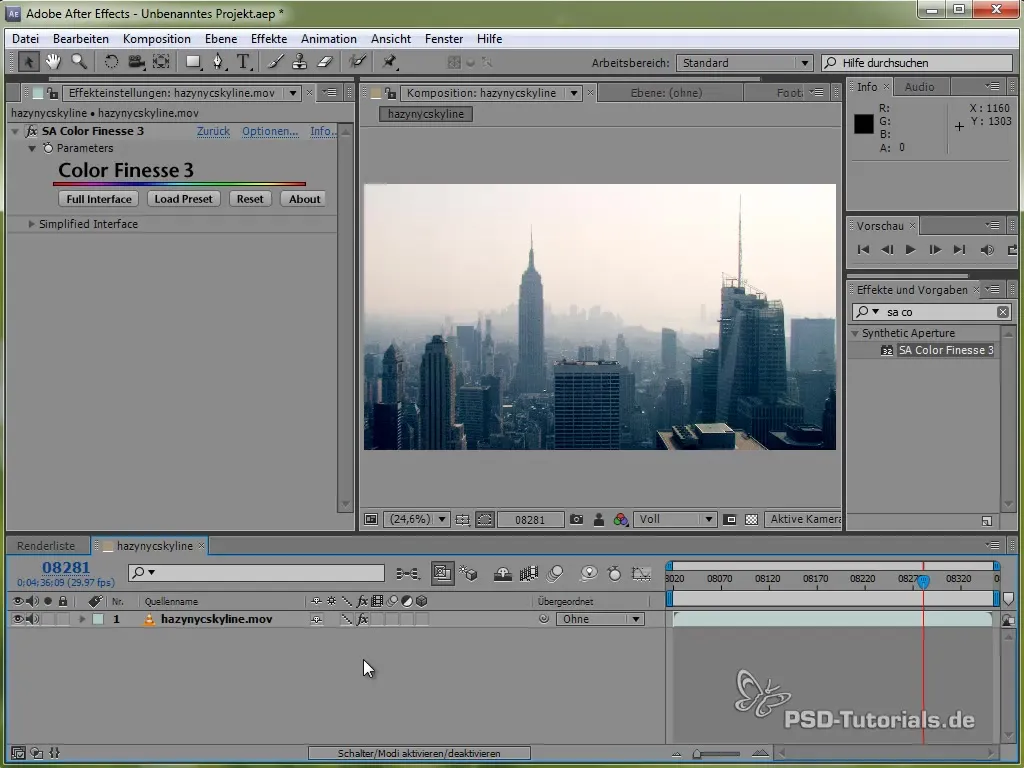The height and width of the screenshot is (768, 1024).
Task: Select the Clone Stamp tool
Action: pyautogui.click(x=299, y=62)
